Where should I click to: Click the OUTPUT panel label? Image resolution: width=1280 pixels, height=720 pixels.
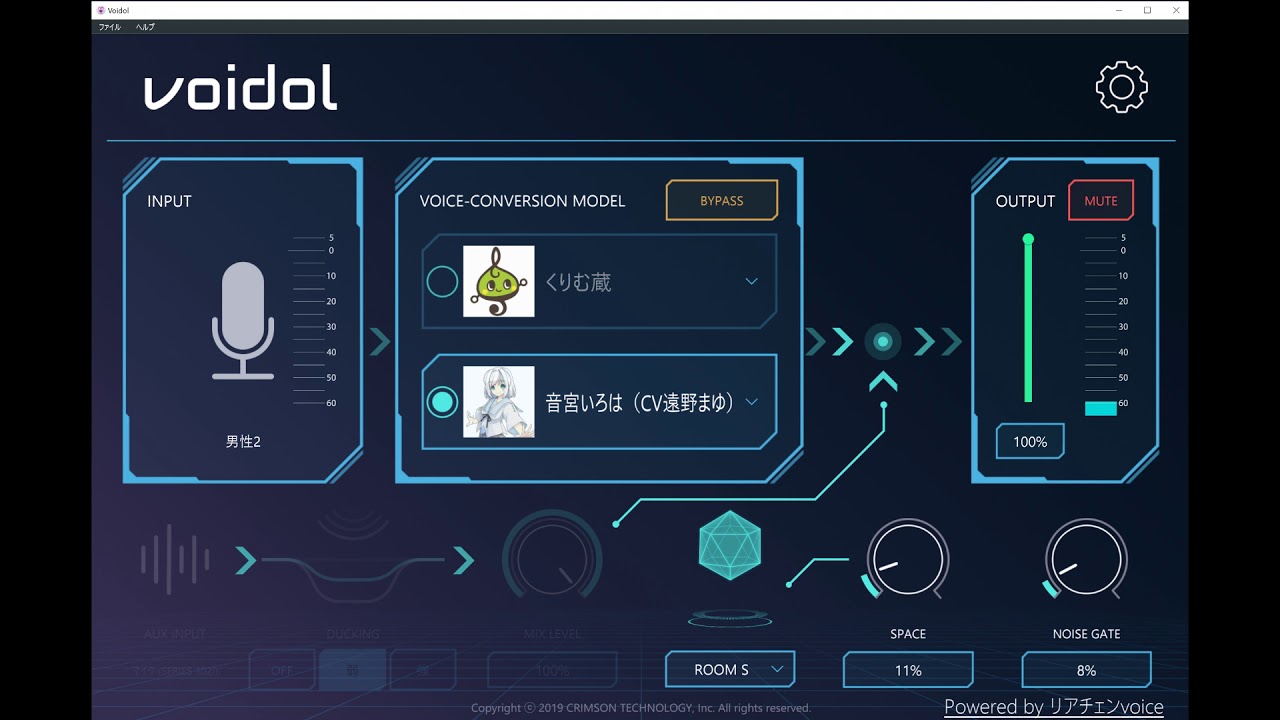pyautogui.click(x=1025, y=201)
